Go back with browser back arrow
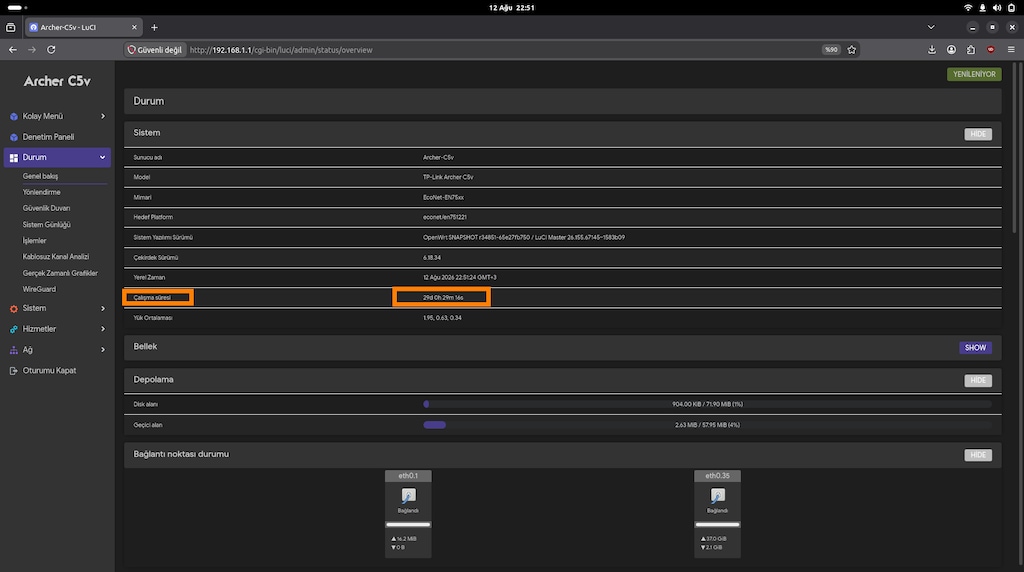 coord(12,50)
